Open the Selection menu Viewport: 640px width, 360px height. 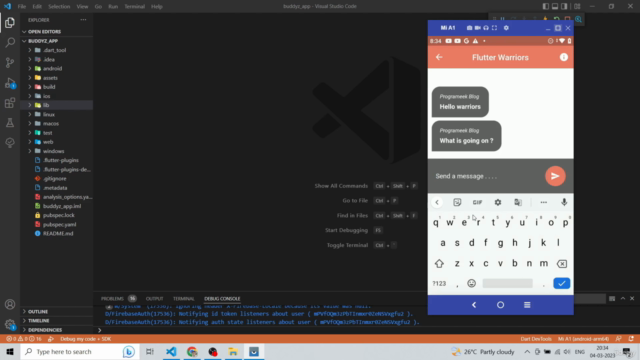click(59, 7)
